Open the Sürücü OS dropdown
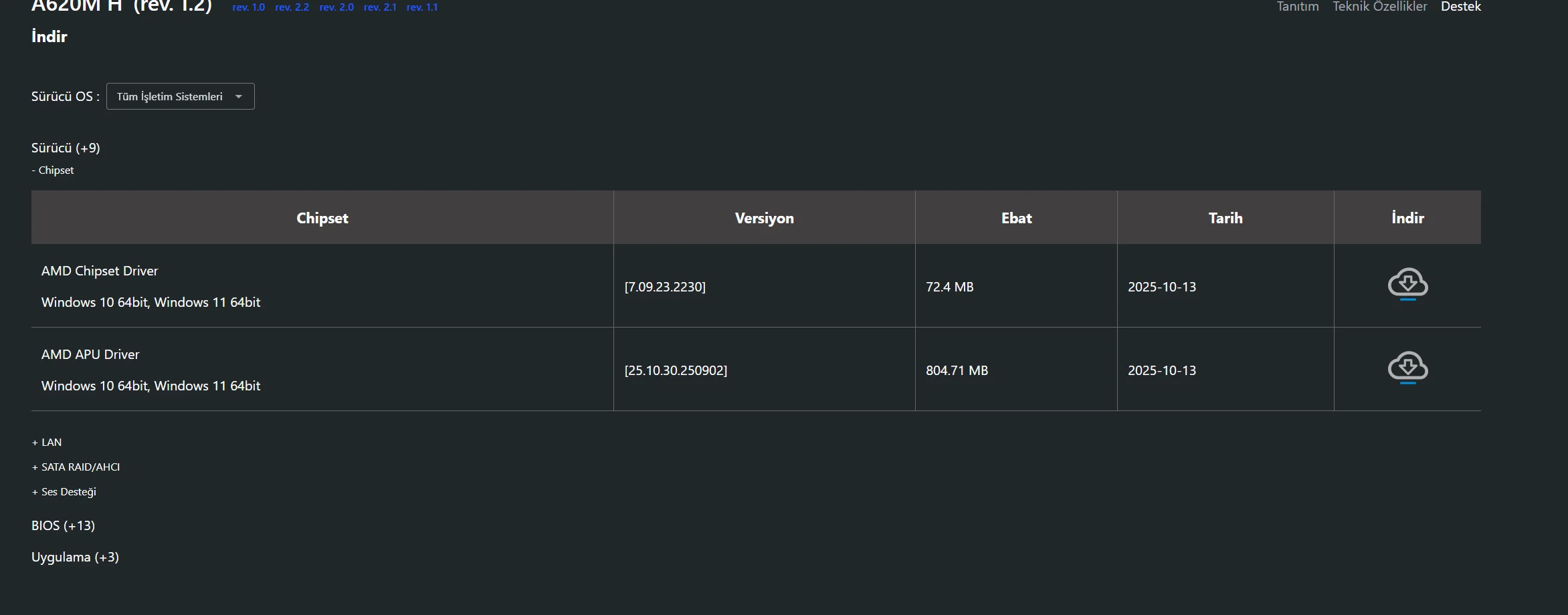 (180, 96)
